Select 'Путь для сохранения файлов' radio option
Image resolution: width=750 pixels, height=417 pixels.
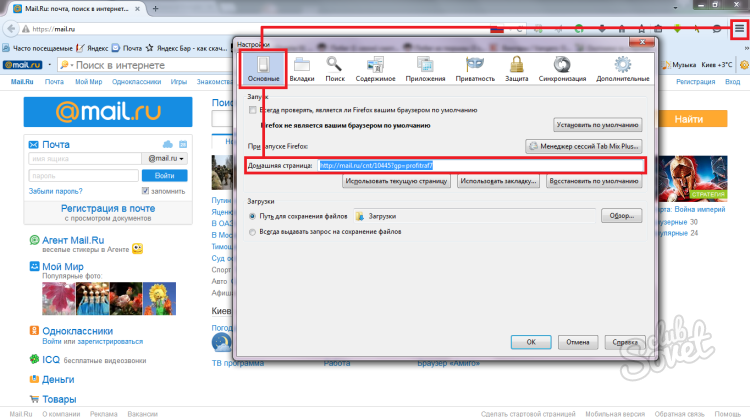253,216
